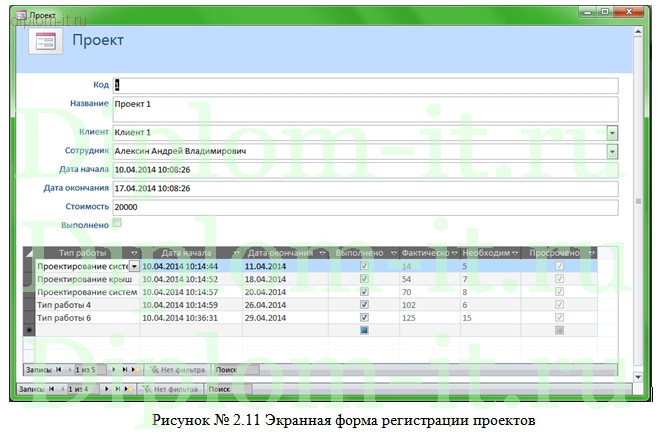
Task: Click the Access window title bar icon
Action: (x=21, y=15)
